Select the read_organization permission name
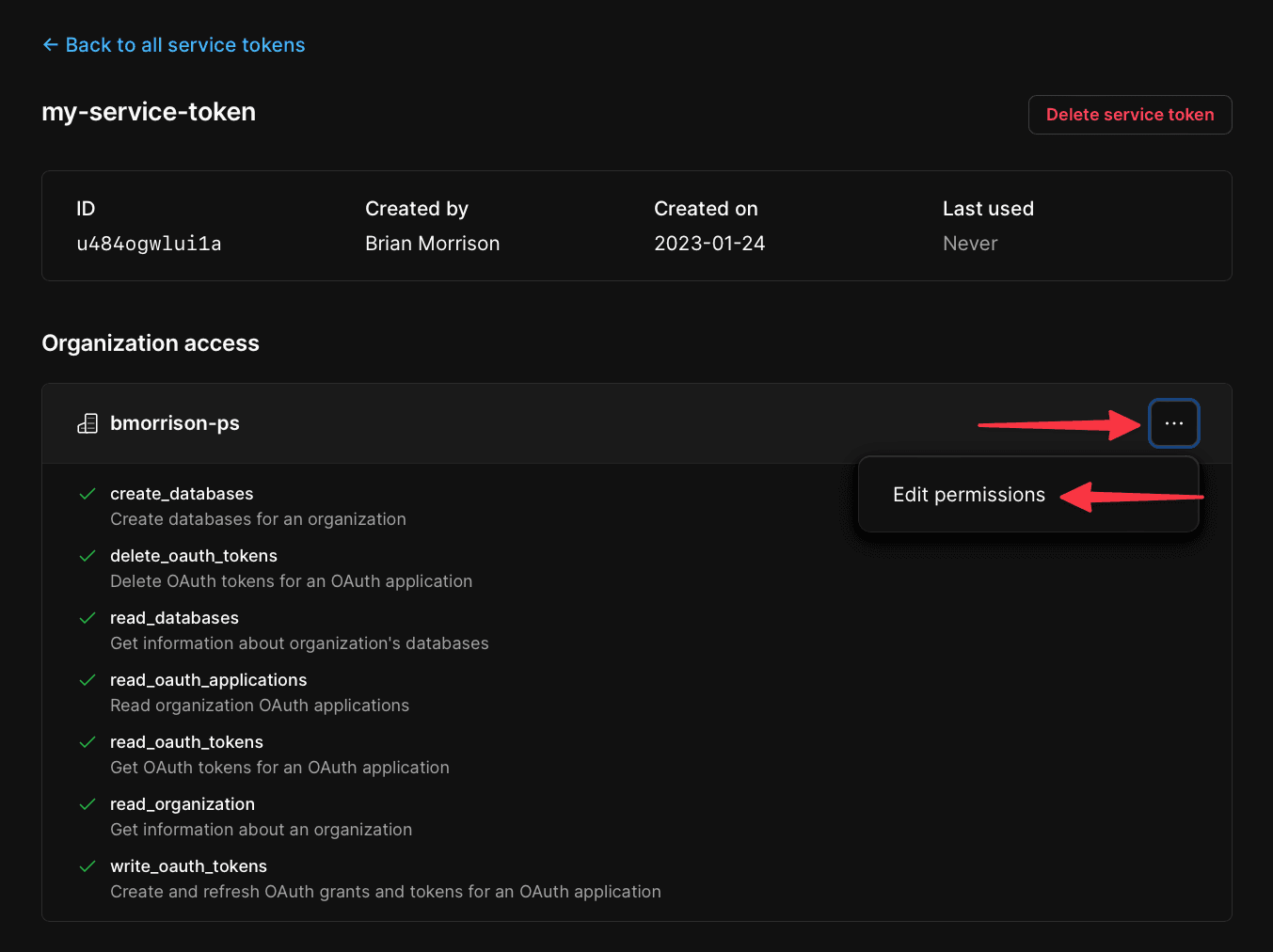The width and height of the screenshot is (1273, 952). pyautogui.click(x=183, y=804)
